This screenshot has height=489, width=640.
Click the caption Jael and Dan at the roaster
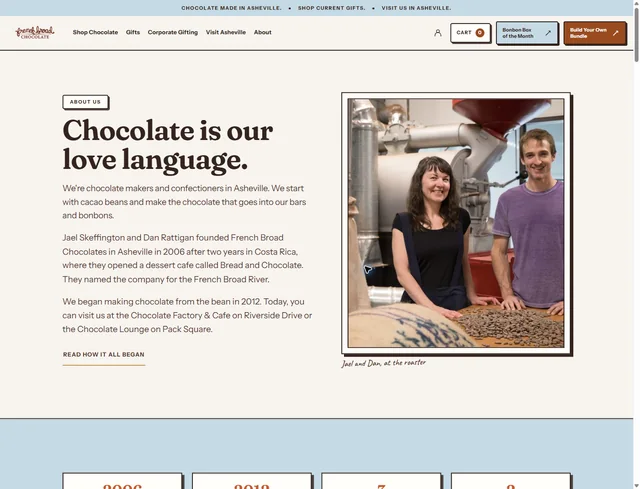point(383,363)
